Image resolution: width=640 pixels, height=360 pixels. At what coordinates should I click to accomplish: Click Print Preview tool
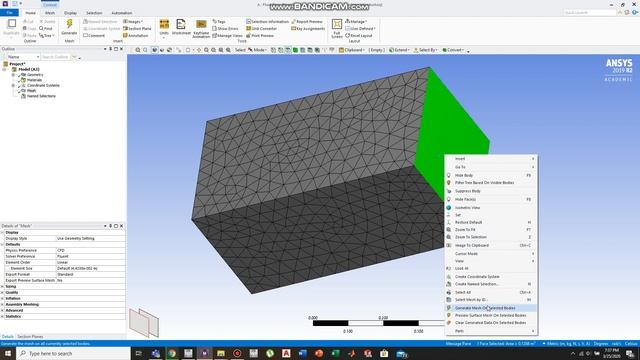(260, 36)
